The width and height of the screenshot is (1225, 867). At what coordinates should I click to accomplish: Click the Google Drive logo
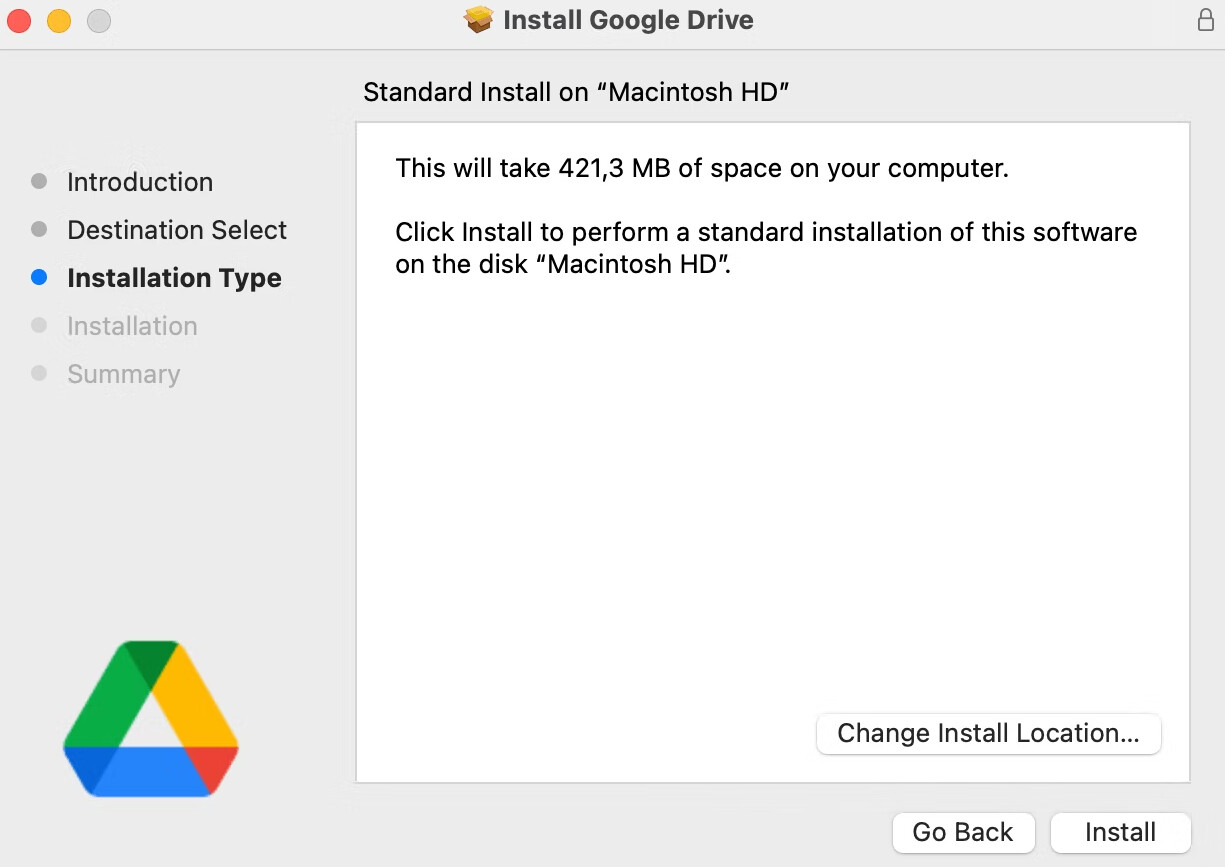[151, 718]
